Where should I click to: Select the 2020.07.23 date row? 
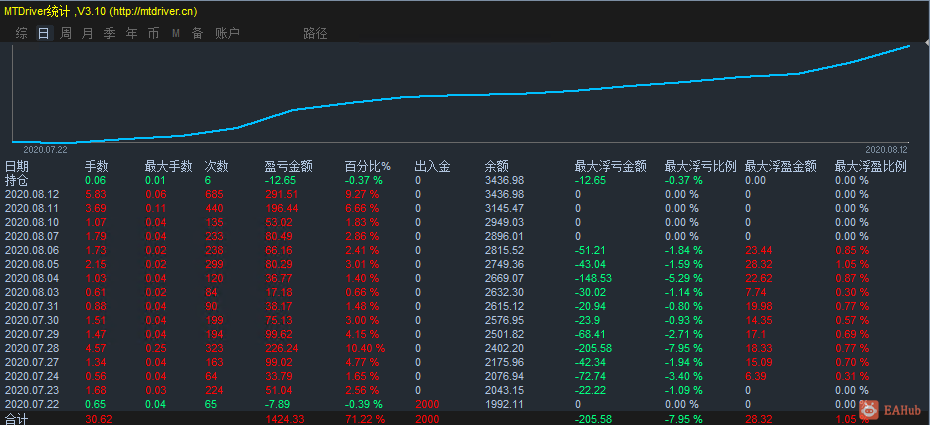tap(465, 390)
